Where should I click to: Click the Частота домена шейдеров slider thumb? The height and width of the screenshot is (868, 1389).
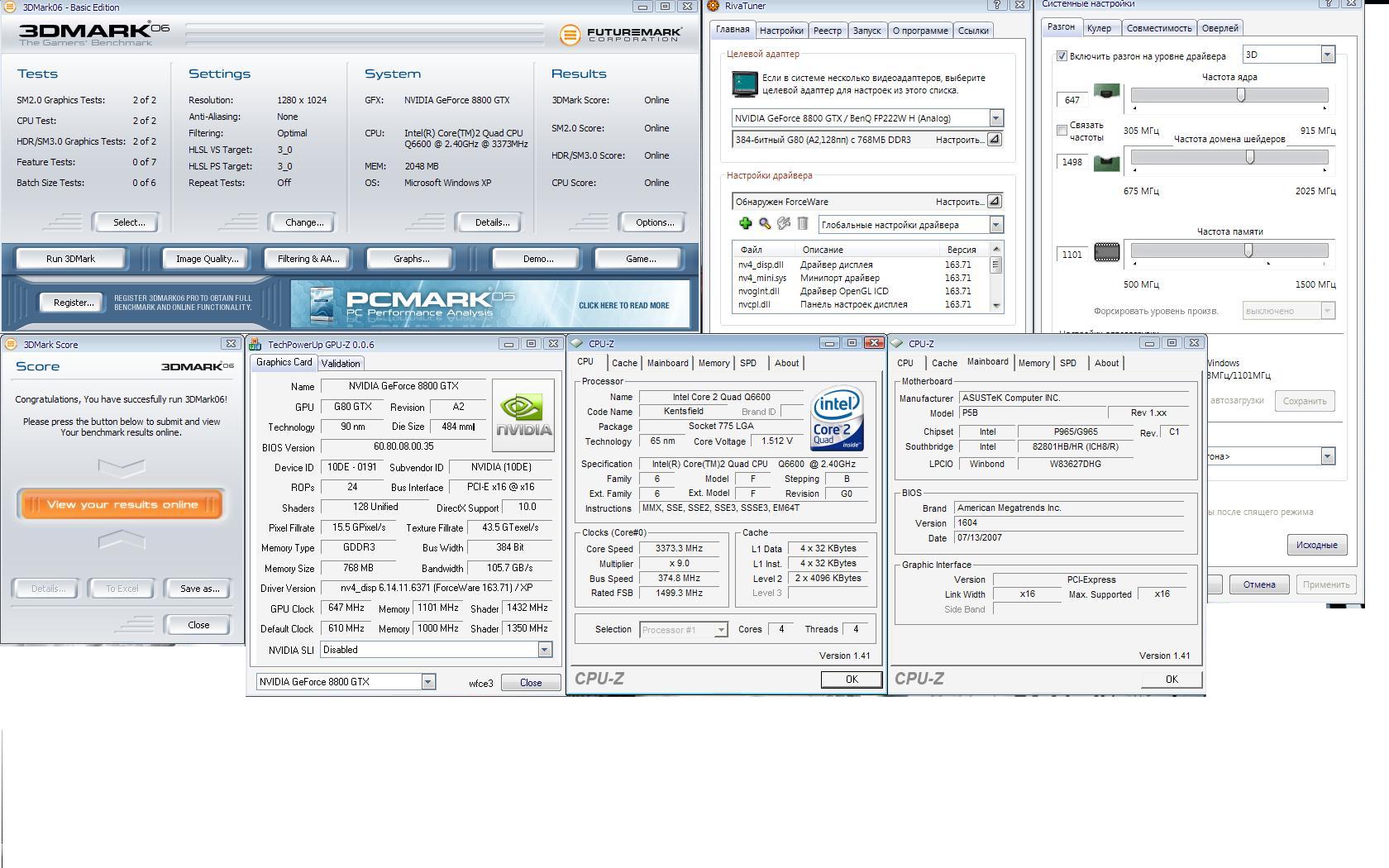pyautogui.click(x=1250, y=157)
